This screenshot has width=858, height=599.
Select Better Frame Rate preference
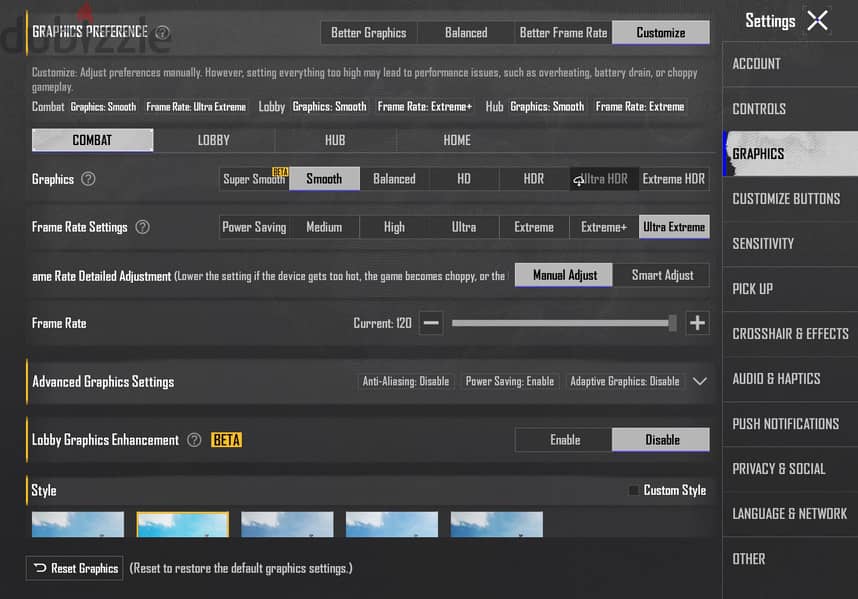click(x=563, y=33)
